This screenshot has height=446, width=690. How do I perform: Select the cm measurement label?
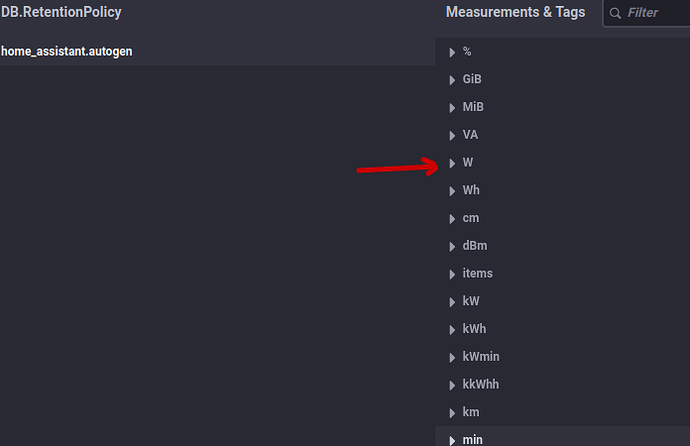471,218
